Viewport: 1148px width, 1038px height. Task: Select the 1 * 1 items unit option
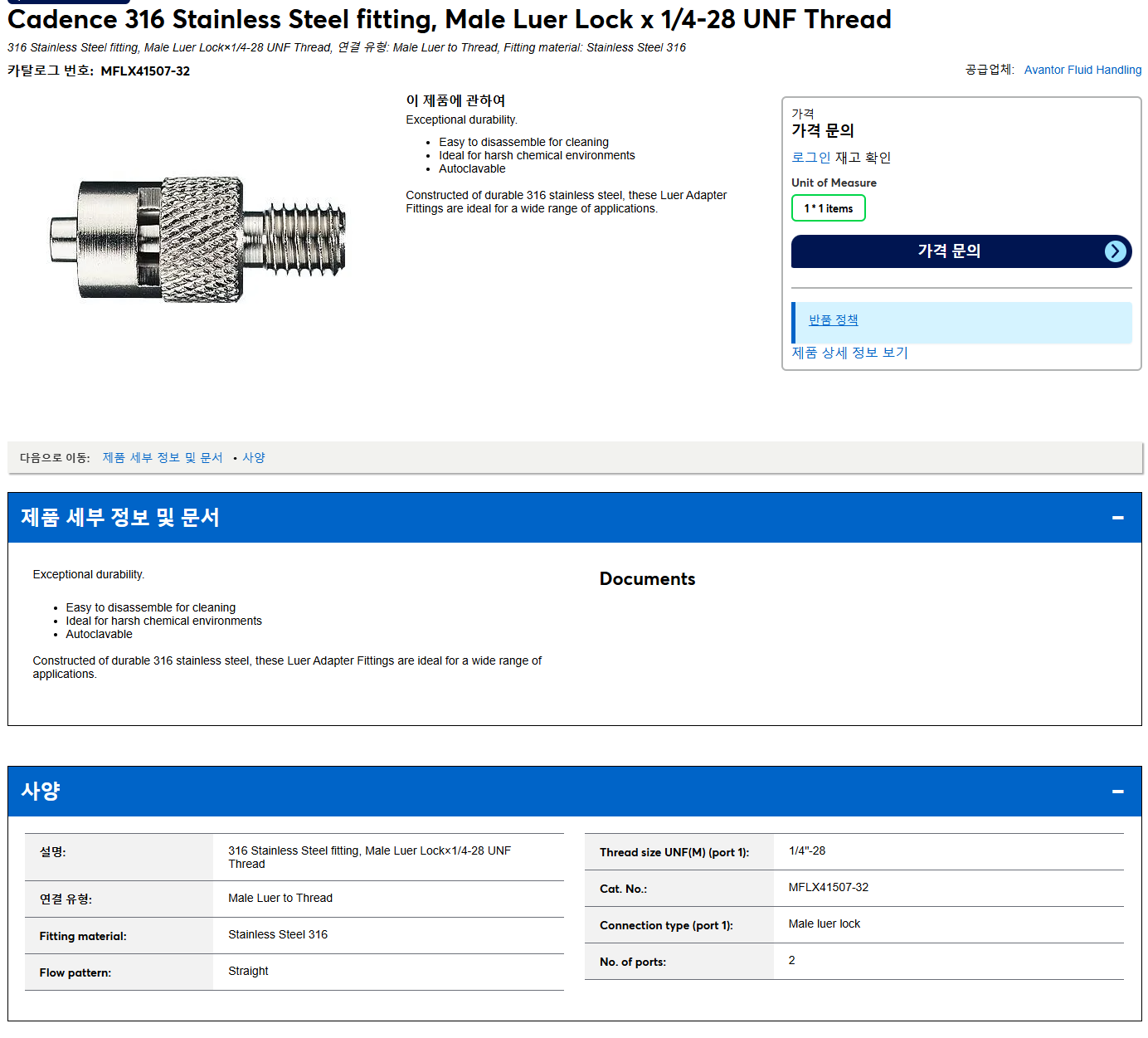point(828,208)
